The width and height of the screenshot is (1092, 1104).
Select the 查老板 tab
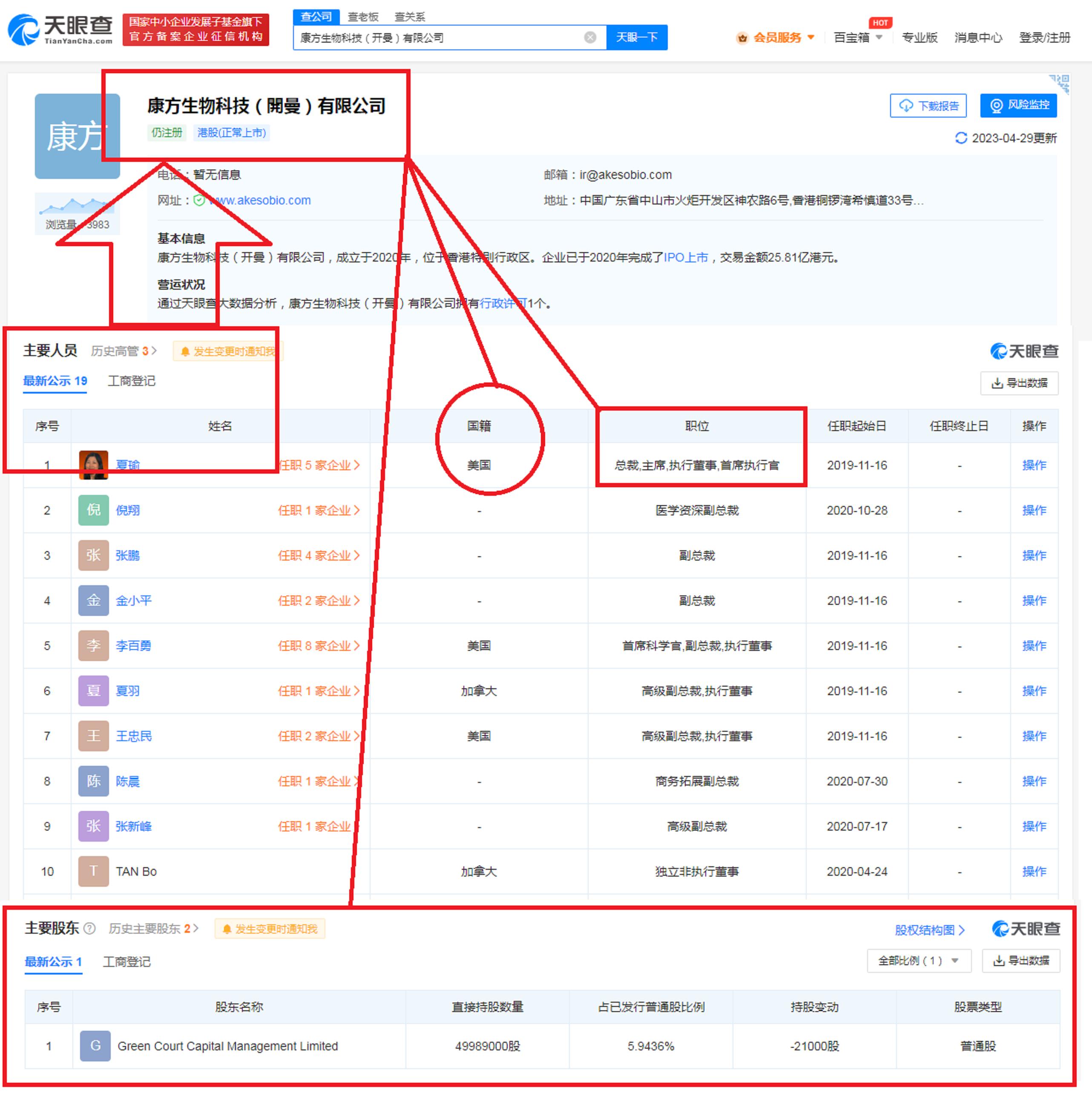[363, 17]
